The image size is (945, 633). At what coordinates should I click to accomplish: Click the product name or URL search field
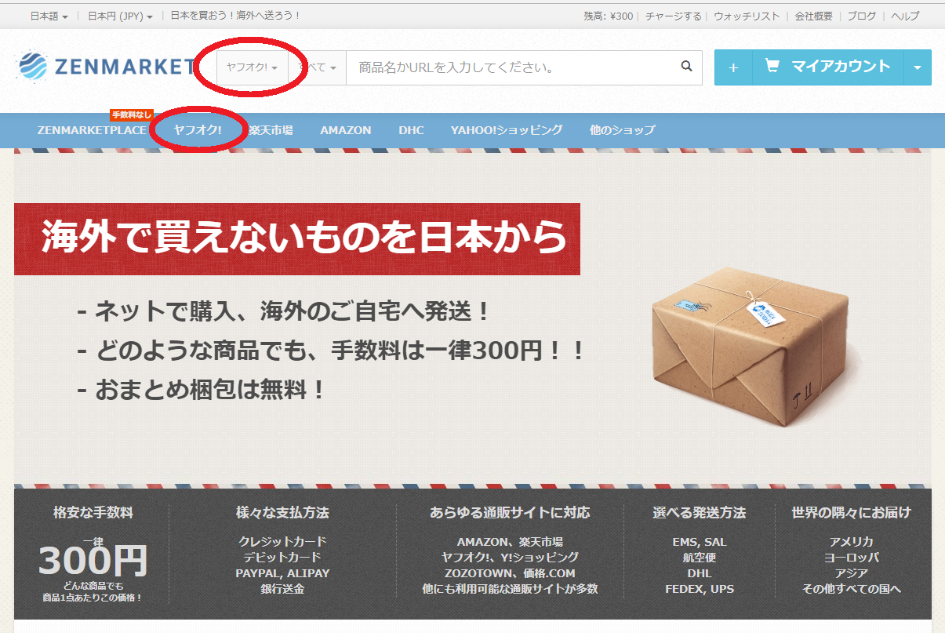[512, 67]
